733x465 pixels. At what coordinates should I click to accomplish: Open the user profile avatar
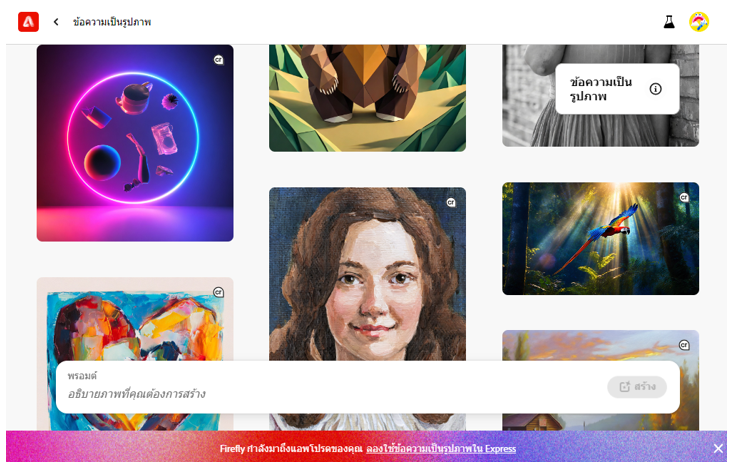click(x=699, y=21)
